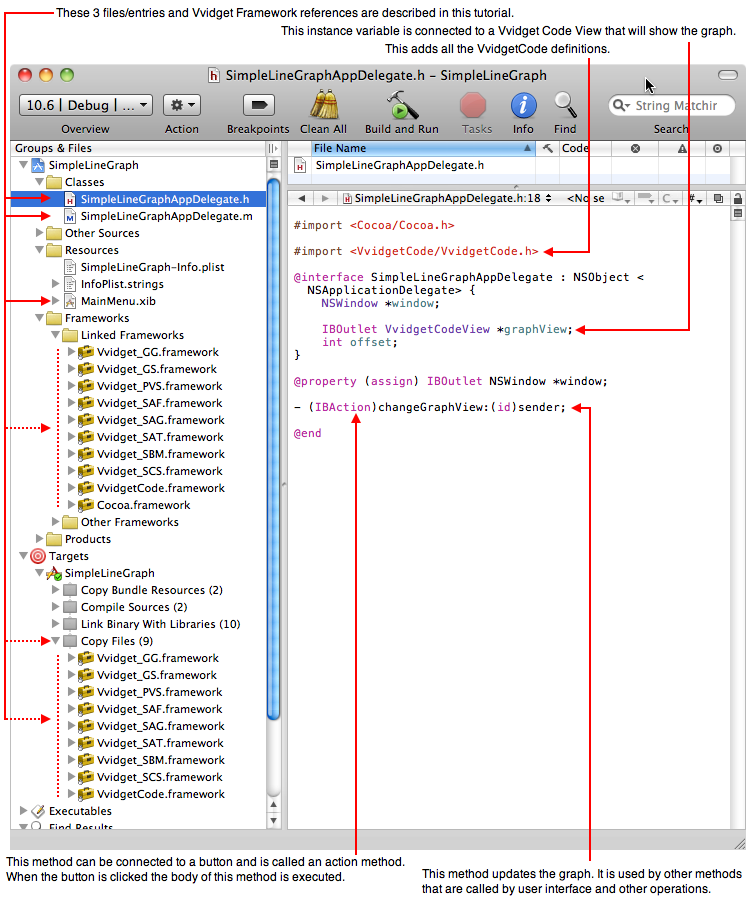Screen dimensions: 750x900
Task: Toggle the editor lock icon
Action: (x=738, y=199)
